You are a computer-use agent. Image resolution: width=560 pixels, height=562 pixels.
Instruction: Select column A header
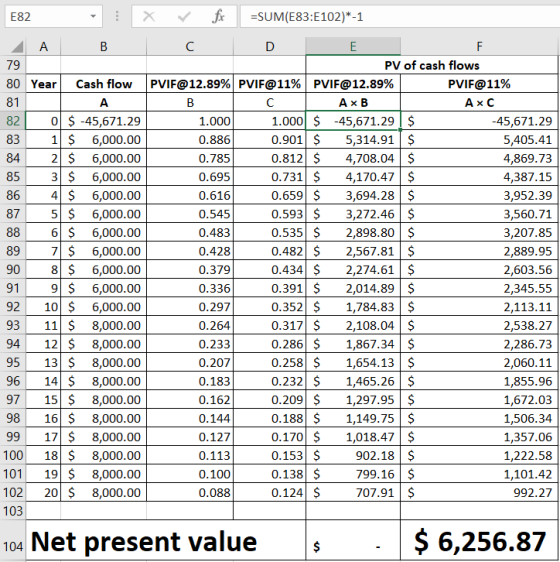(x=43, y=47)
